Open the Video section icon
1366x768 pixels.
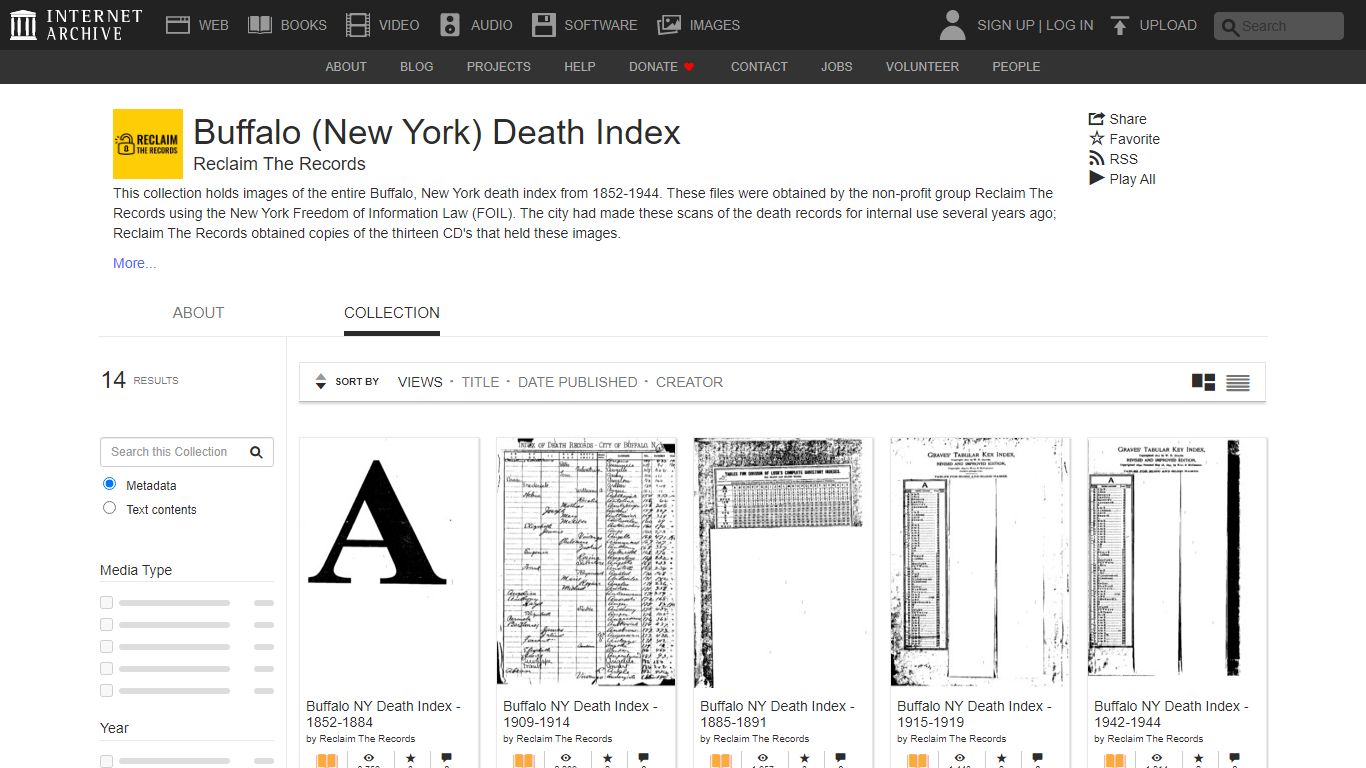357,25
